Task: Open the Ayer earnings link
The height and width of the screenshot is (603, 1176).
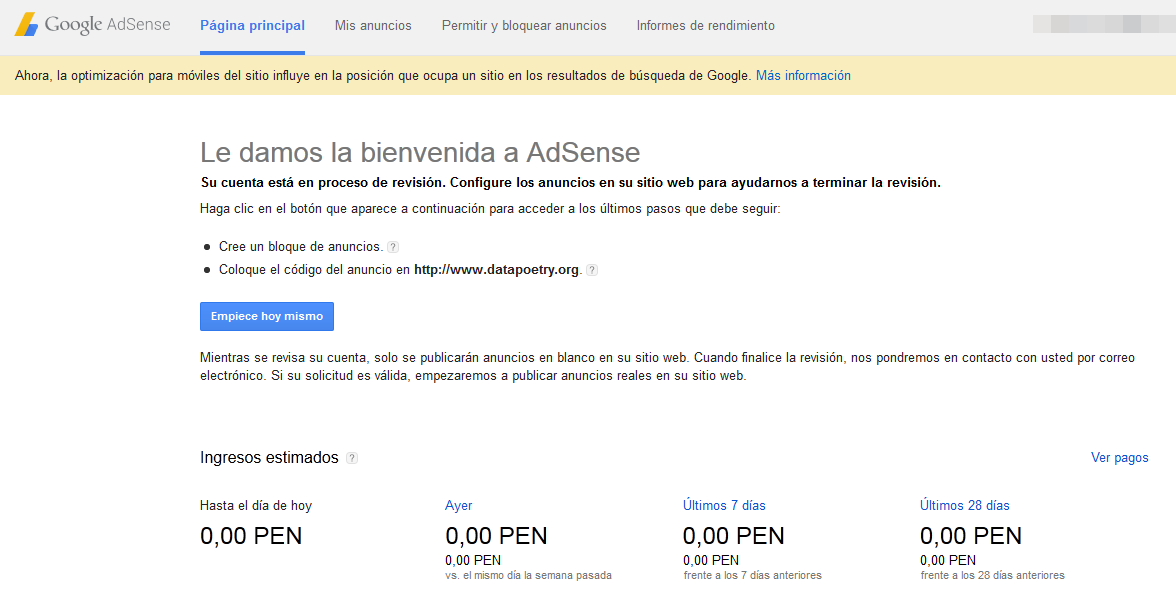Action: [458, 506]
